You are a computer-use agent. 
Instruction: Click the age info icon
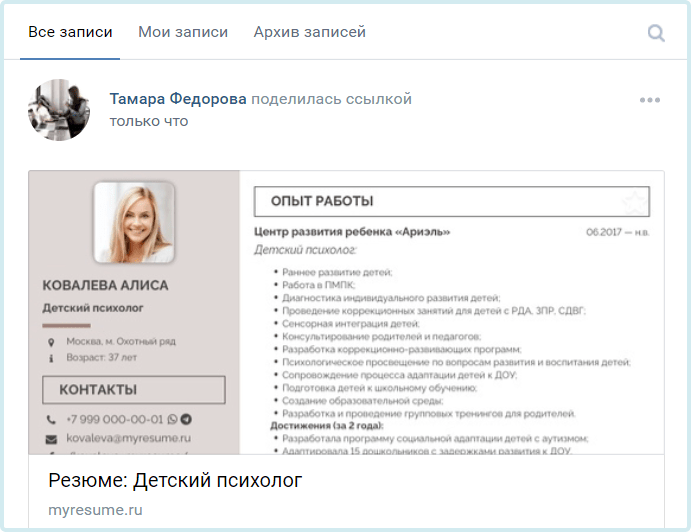[x=51, y=358]
